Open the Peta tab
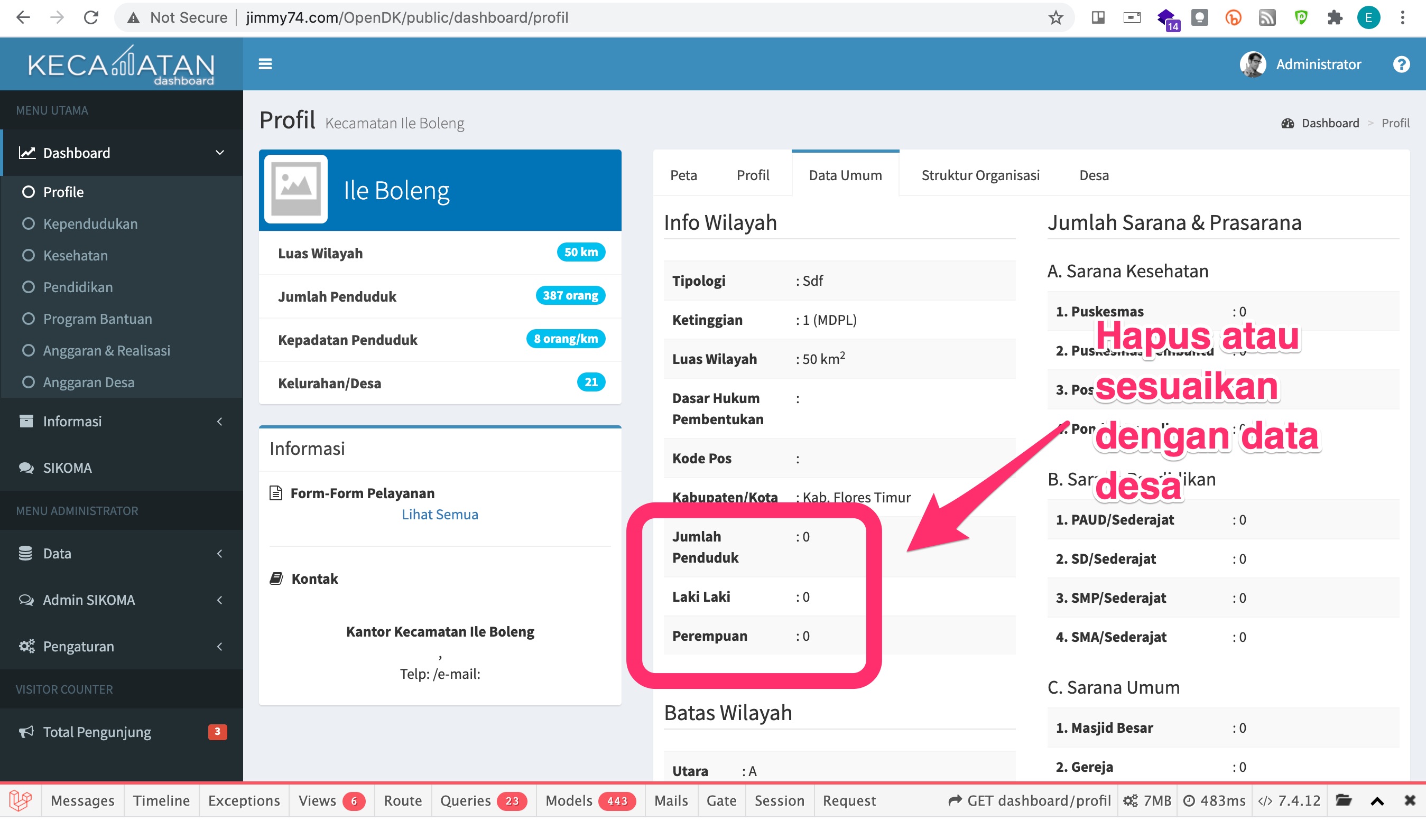This screenshot has width=1426, height=840. [683, 175]
